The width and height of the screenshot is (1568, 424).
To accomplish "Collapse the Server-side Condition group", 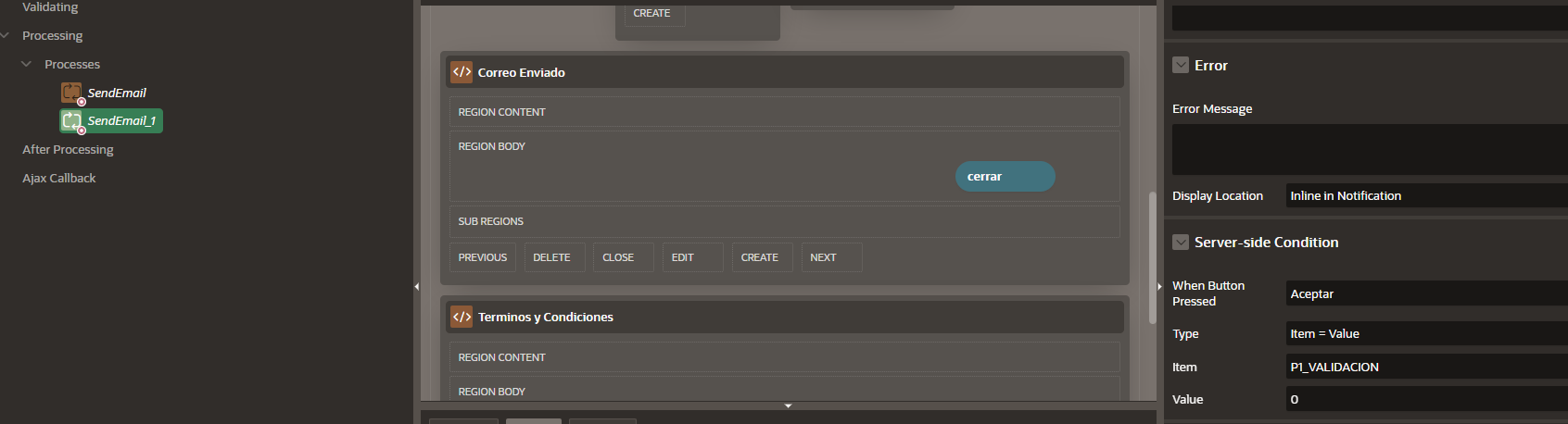I will [x=1181, y=243].
